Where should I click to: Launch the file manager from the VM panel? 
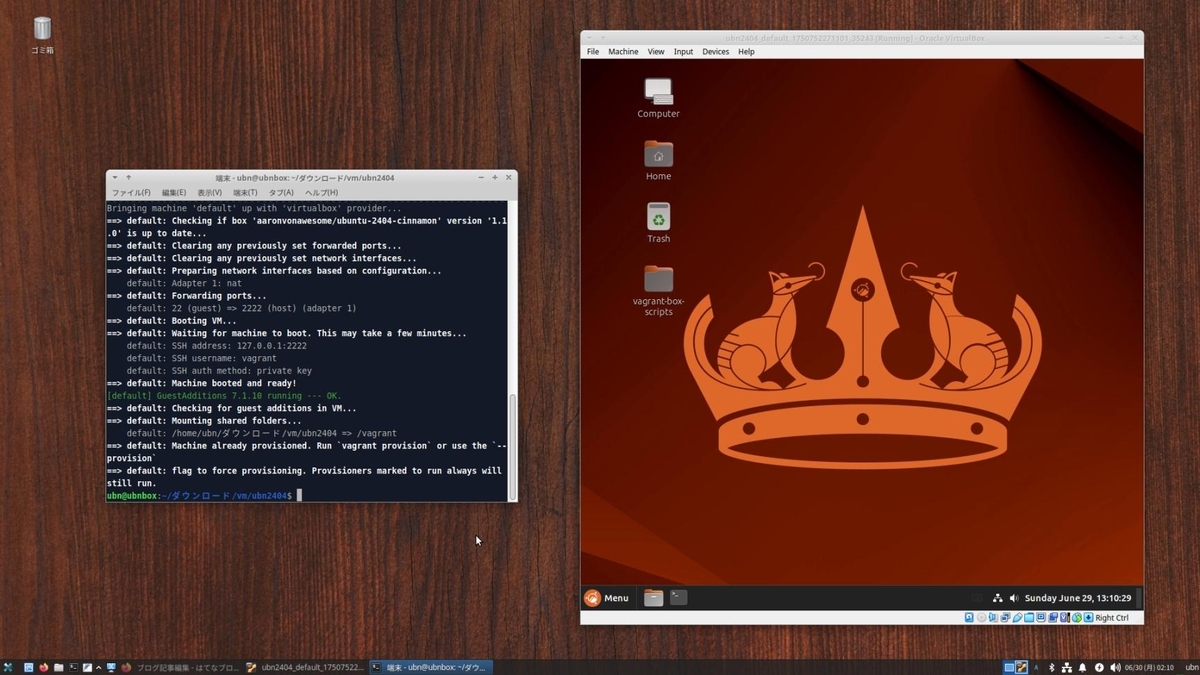[x=653, y=598]
